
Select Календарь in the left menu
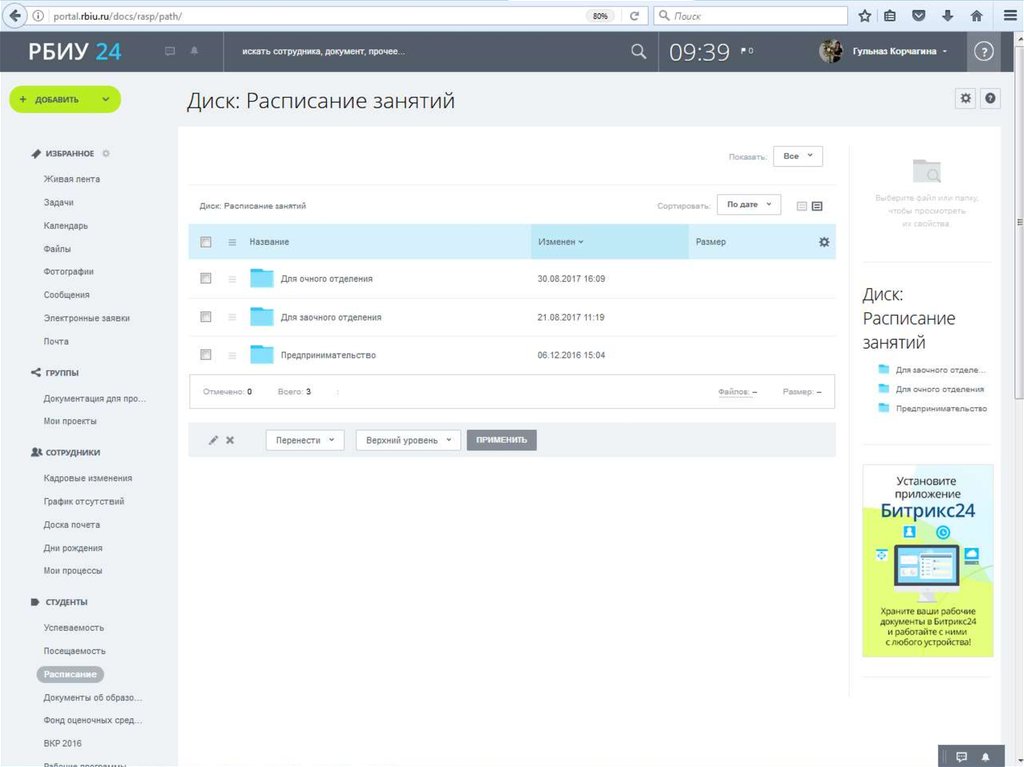(x=66, y=226)
